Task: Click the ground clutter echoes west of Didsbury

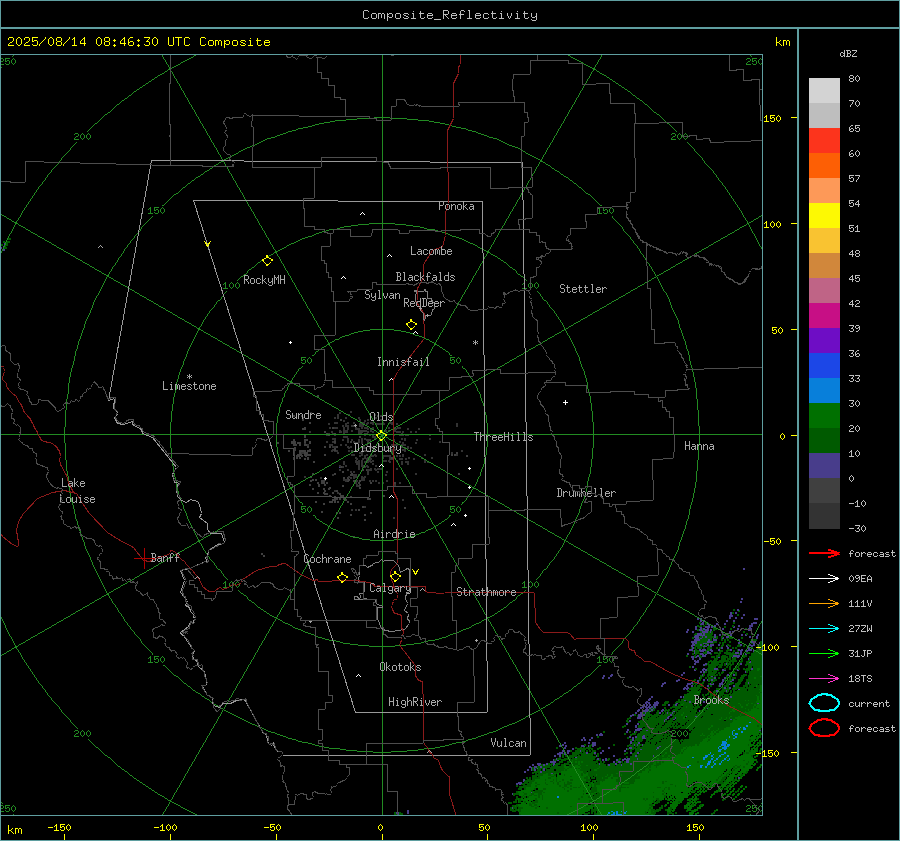Action: pos(302,447)
